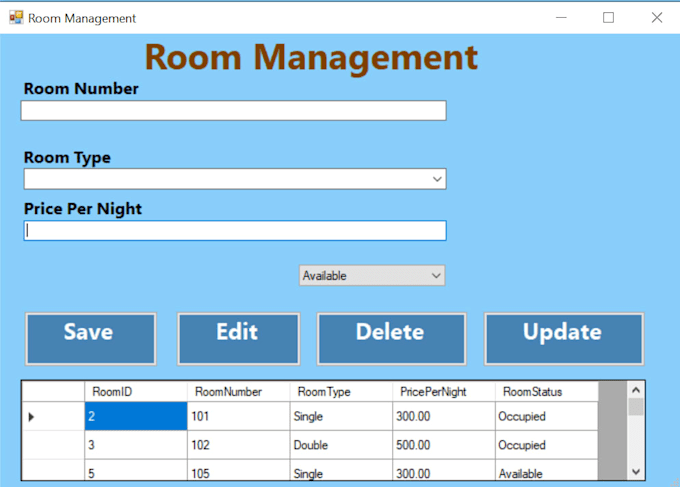Hit the Delete button
The image size is (680, 487).
(x=392, y=339)
